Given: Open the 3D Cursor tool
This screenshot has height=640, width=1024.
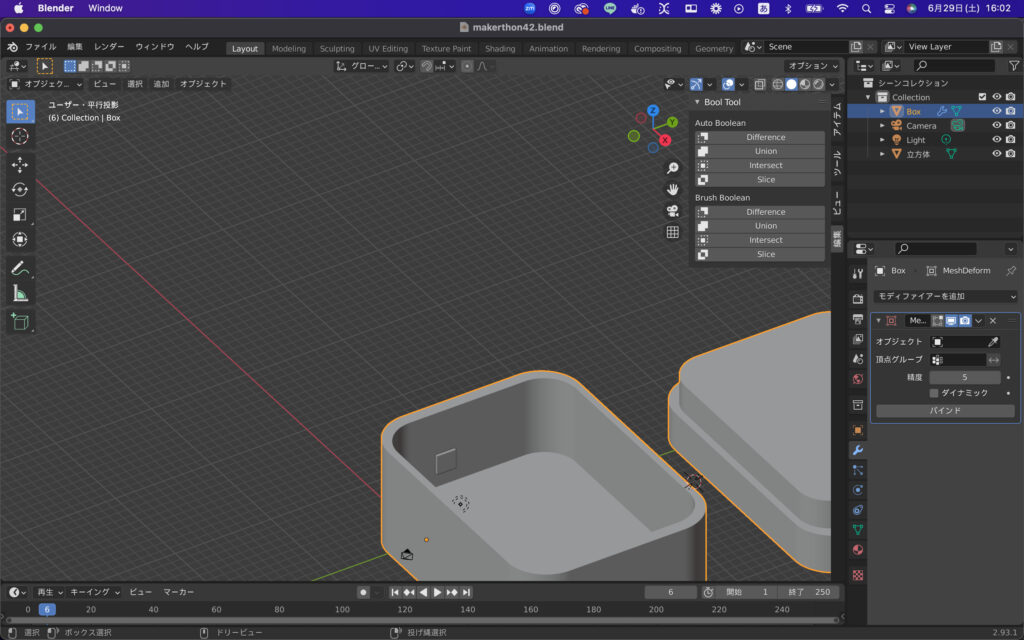Looking at the screenshot, I should pyautogui.click(x=20, y=138).
